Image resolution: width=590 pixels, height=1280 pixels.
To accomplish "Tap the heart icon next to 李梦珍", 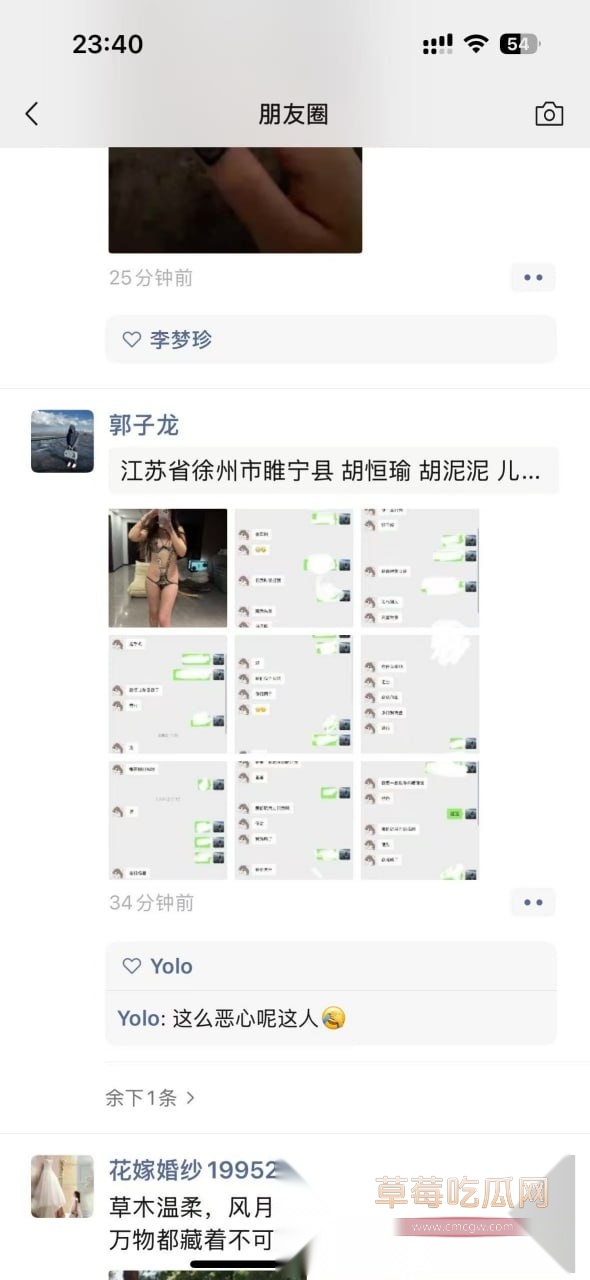I will [x=131, y=340].
